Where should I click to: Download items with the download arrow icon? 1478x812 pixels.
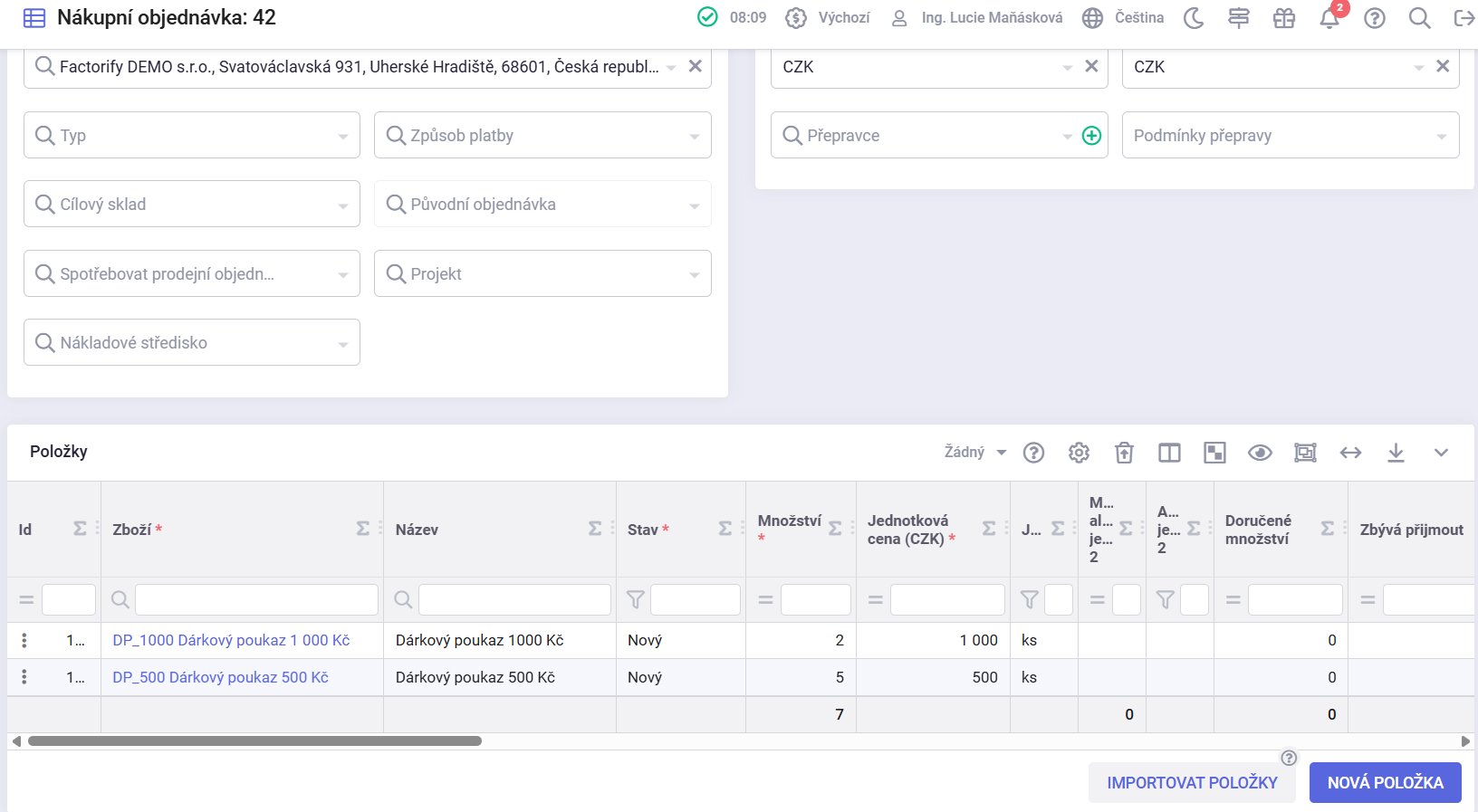[x=1396, y=453]
